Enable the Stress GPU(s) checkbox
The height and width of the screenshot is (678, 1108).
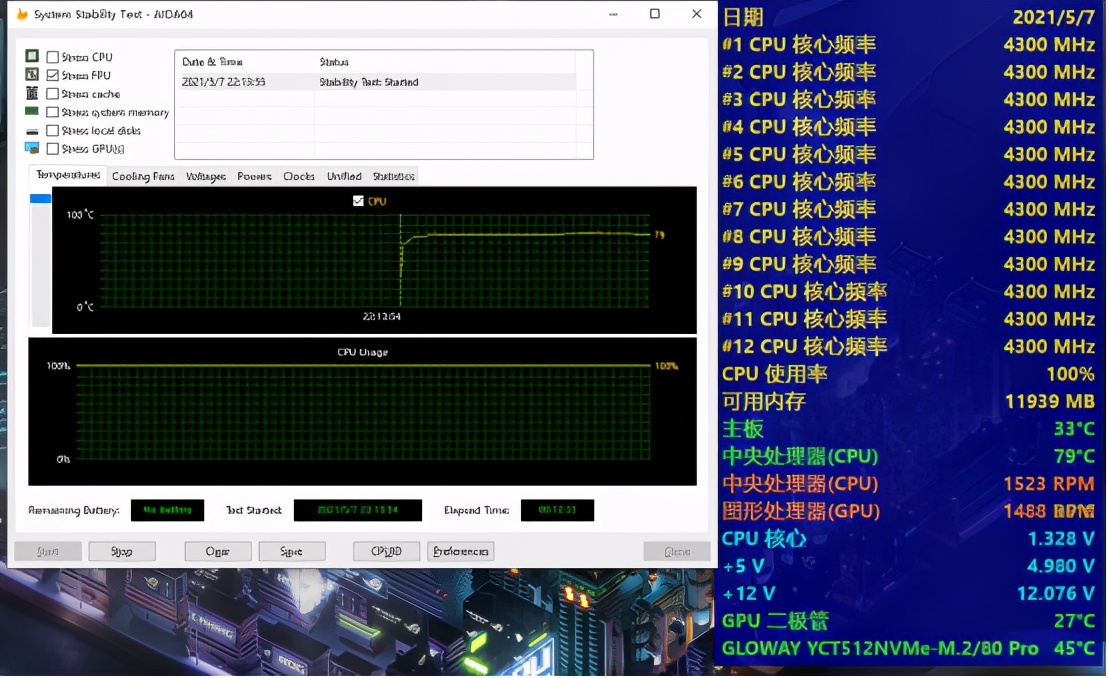[x=52, y=148]
